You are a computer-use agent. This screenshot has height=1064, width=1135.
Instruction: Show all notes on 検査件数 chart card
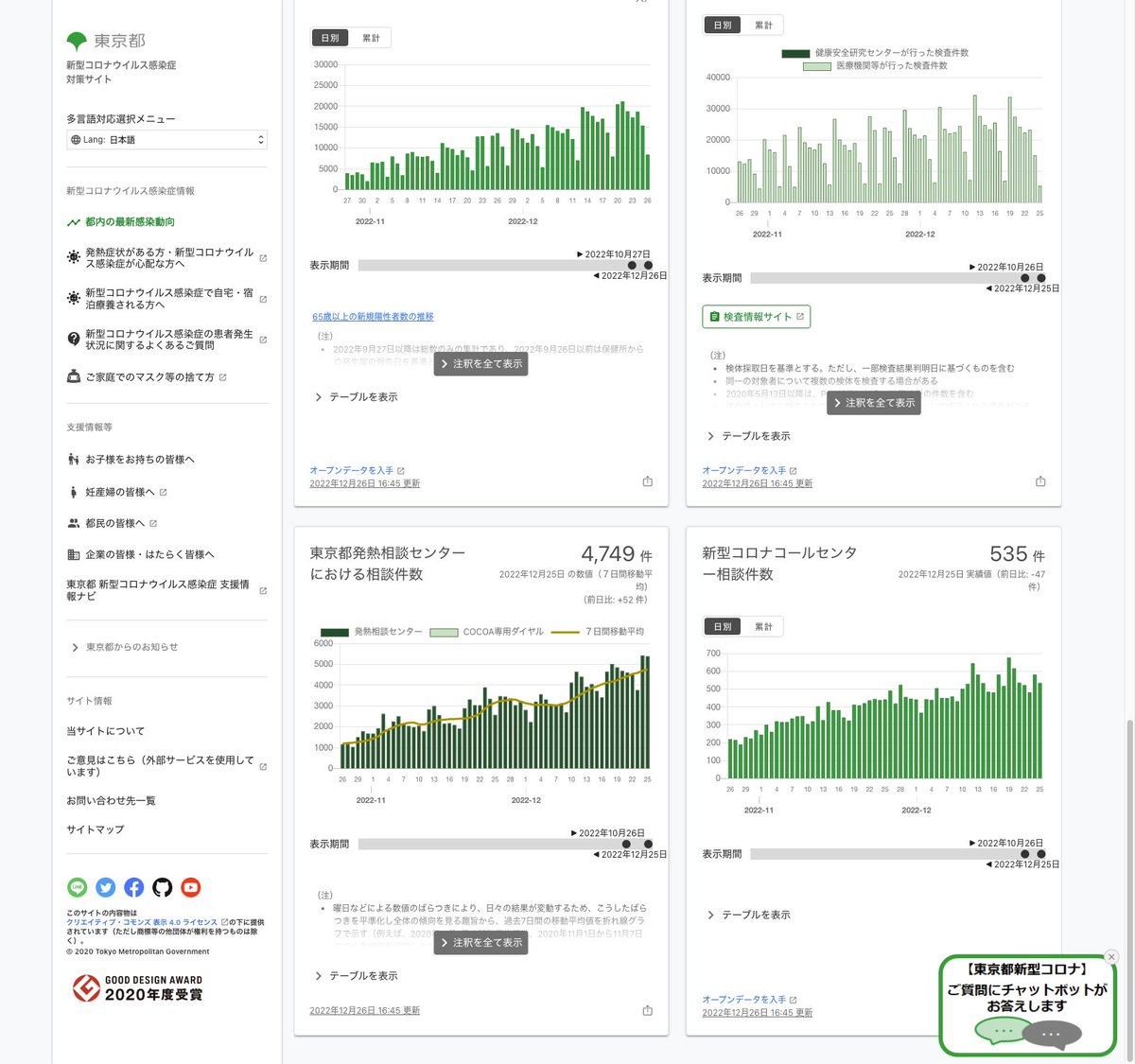[x=874, y=403]
